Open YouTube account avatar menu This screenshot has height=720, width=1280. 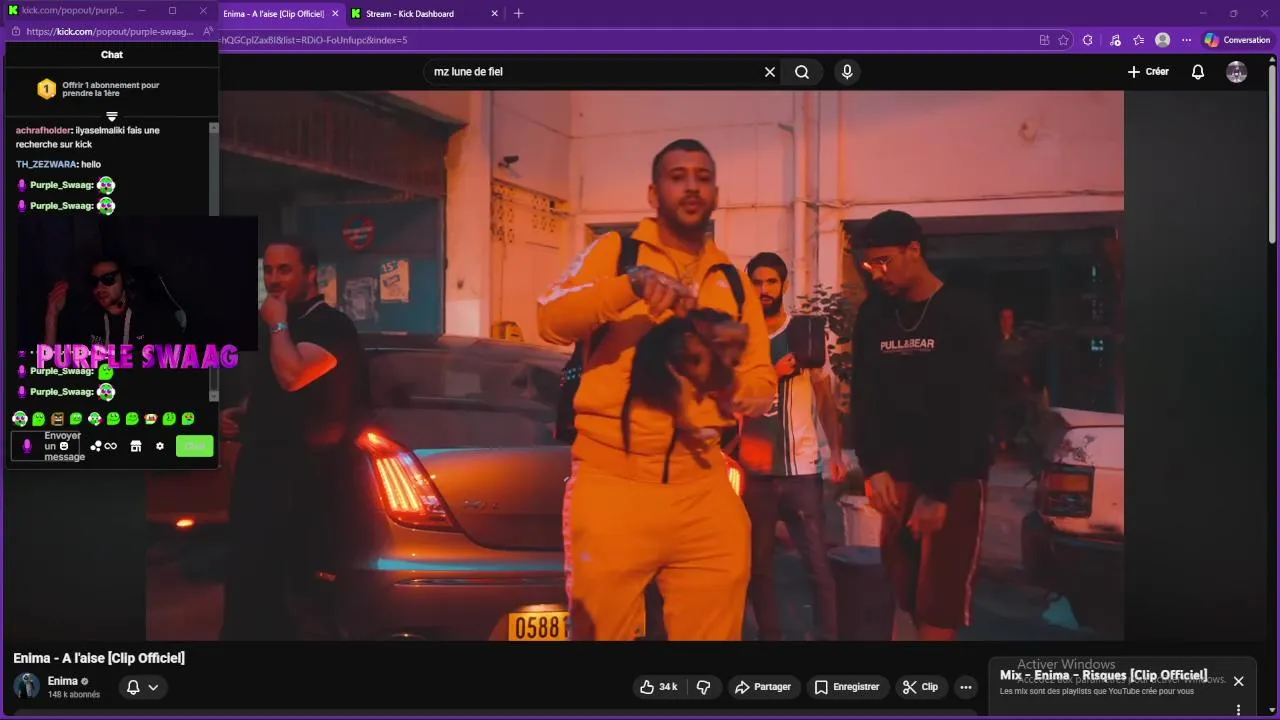coord(1237,72)
